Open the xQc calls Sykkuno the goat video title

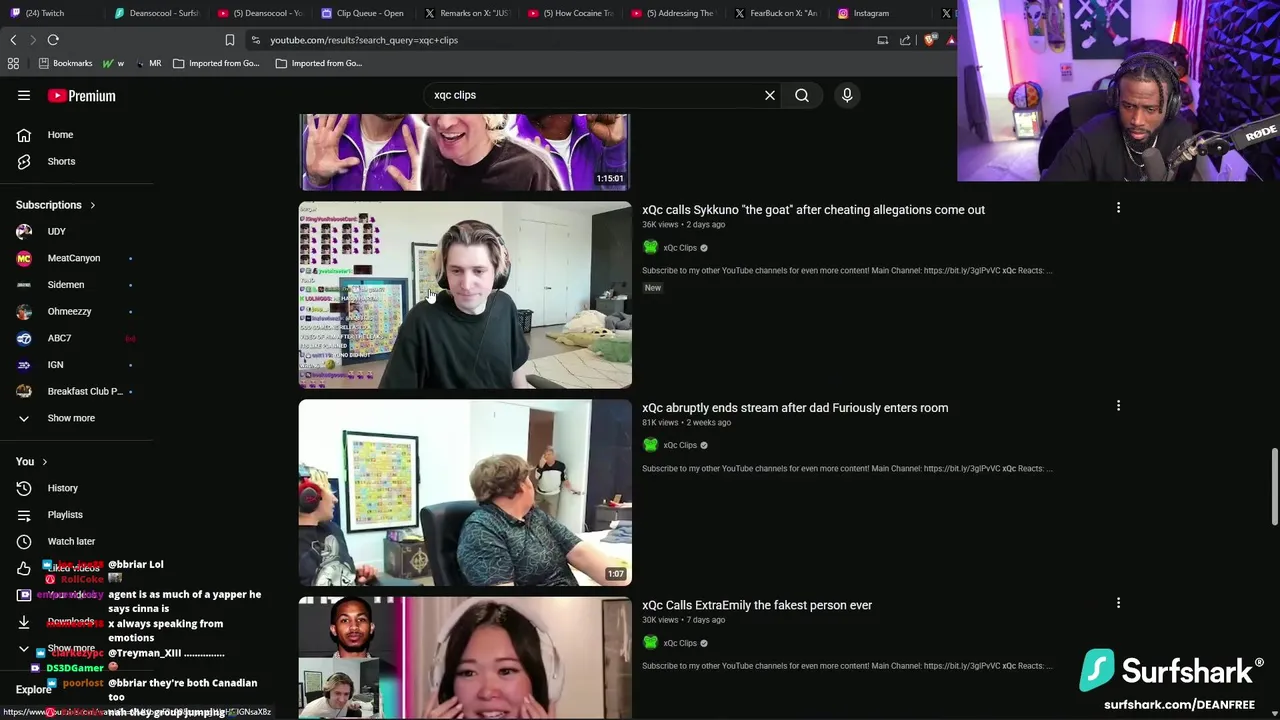[813, 210]
